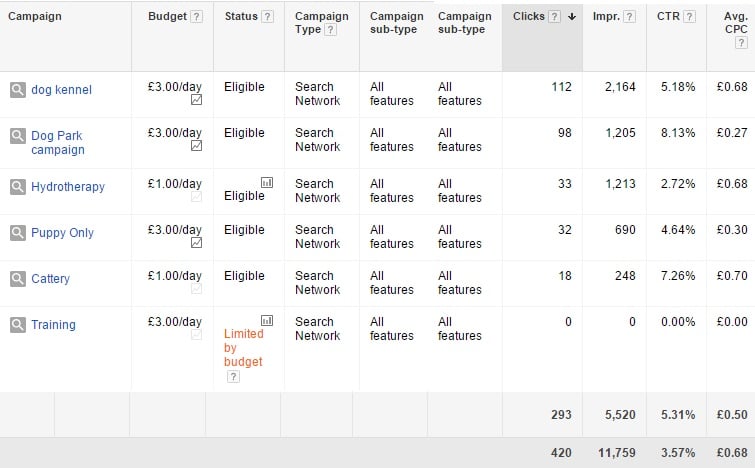The width and height of the screenshot is (755, 468).
Task: Open Impr. column help question mark
Action: pos(629,17)
